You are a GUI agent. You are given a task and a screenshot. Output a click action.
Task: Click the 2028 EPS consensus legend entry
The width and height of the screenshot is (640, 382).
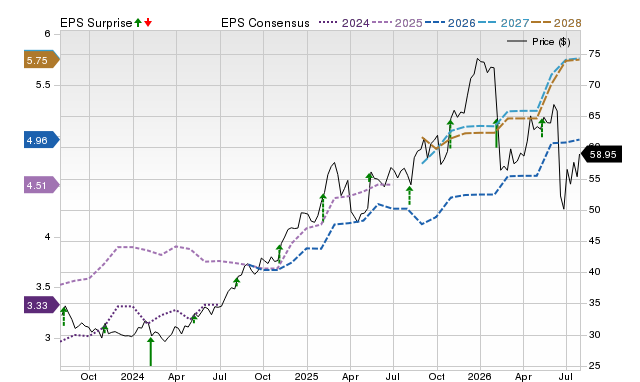(x=556, y=23)
